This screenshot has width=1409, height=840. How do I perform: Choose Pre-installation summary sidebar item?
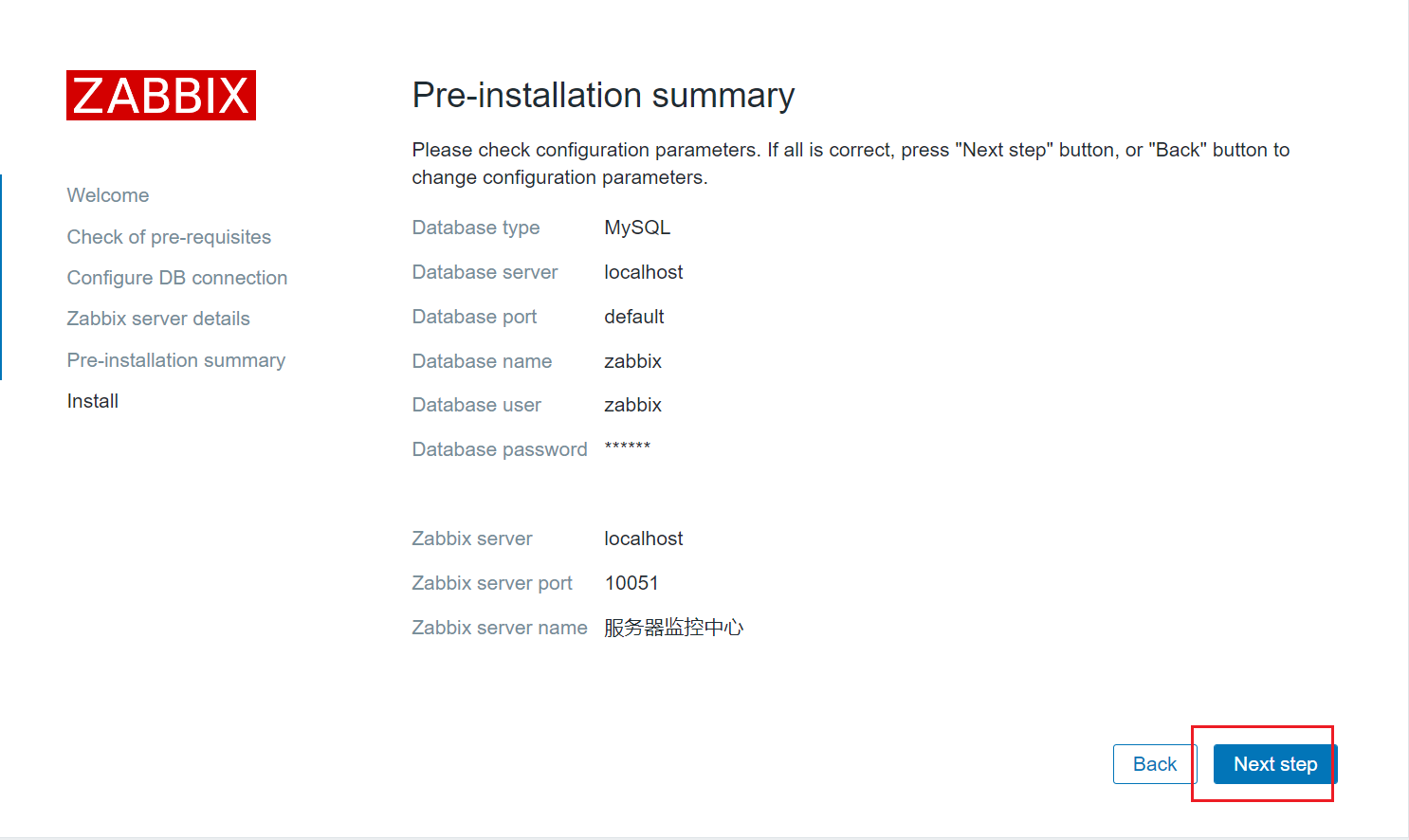[x=176, y=360]
